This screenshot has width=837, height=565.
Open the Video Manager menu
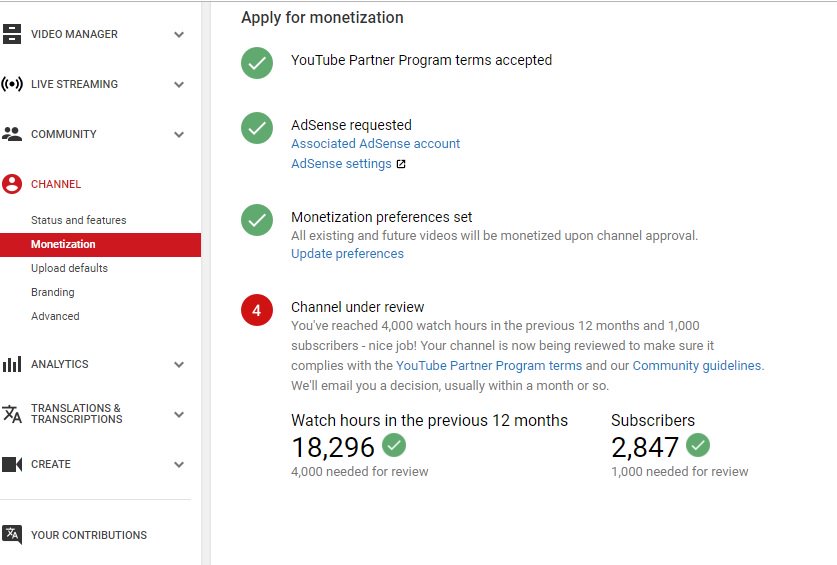(x=74, y=34)
